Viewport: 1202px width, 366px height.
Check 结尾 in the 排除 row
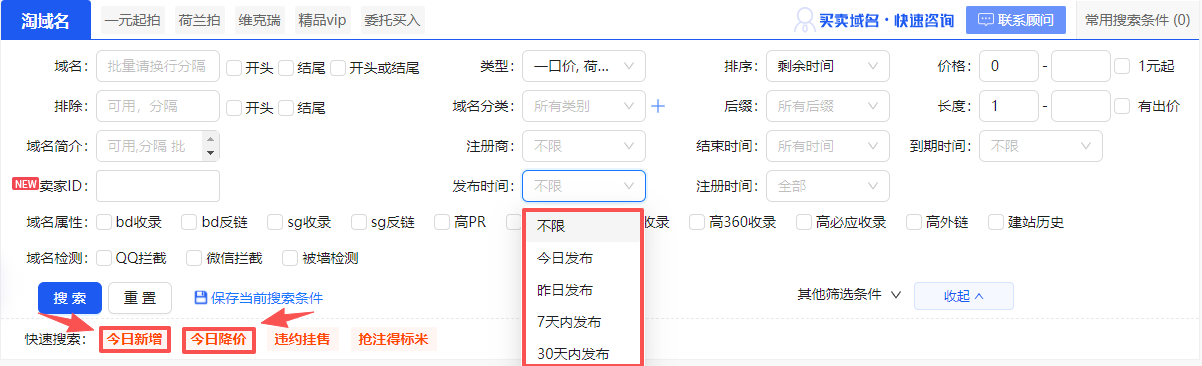pos(286,107)
